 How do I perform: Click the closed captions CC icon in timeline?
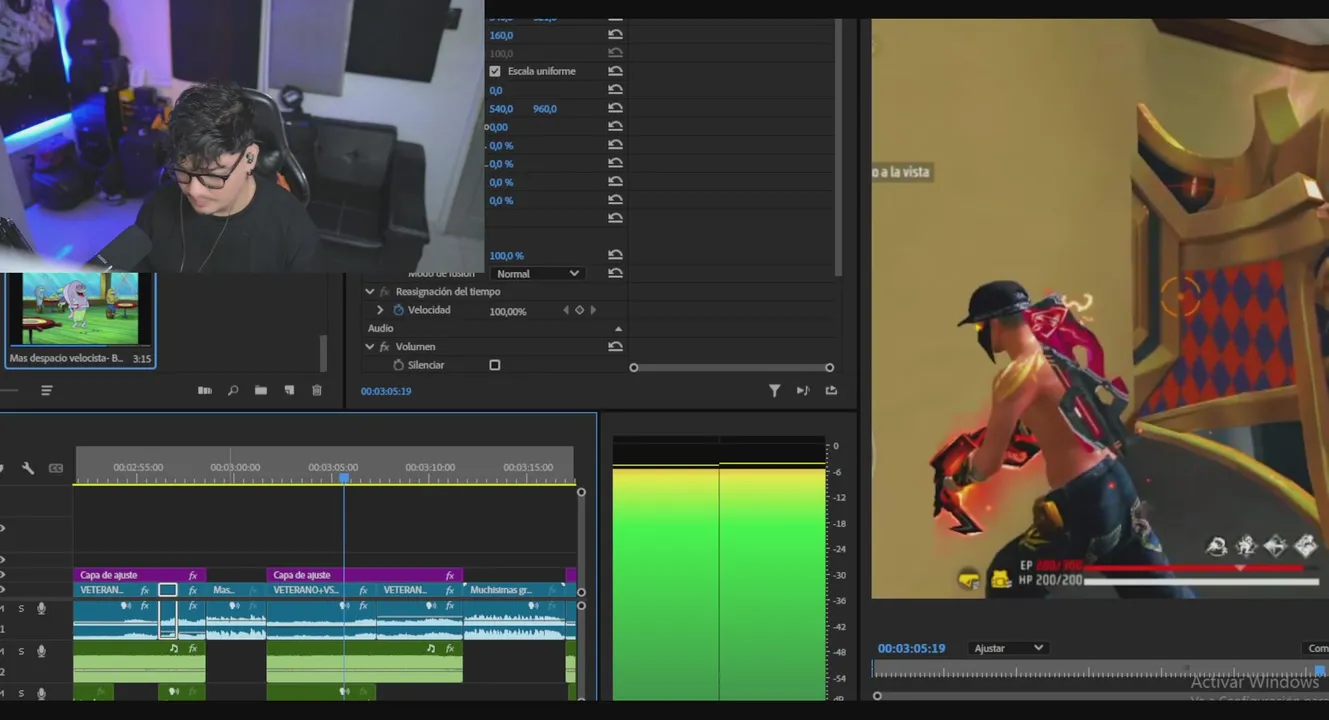56,468
